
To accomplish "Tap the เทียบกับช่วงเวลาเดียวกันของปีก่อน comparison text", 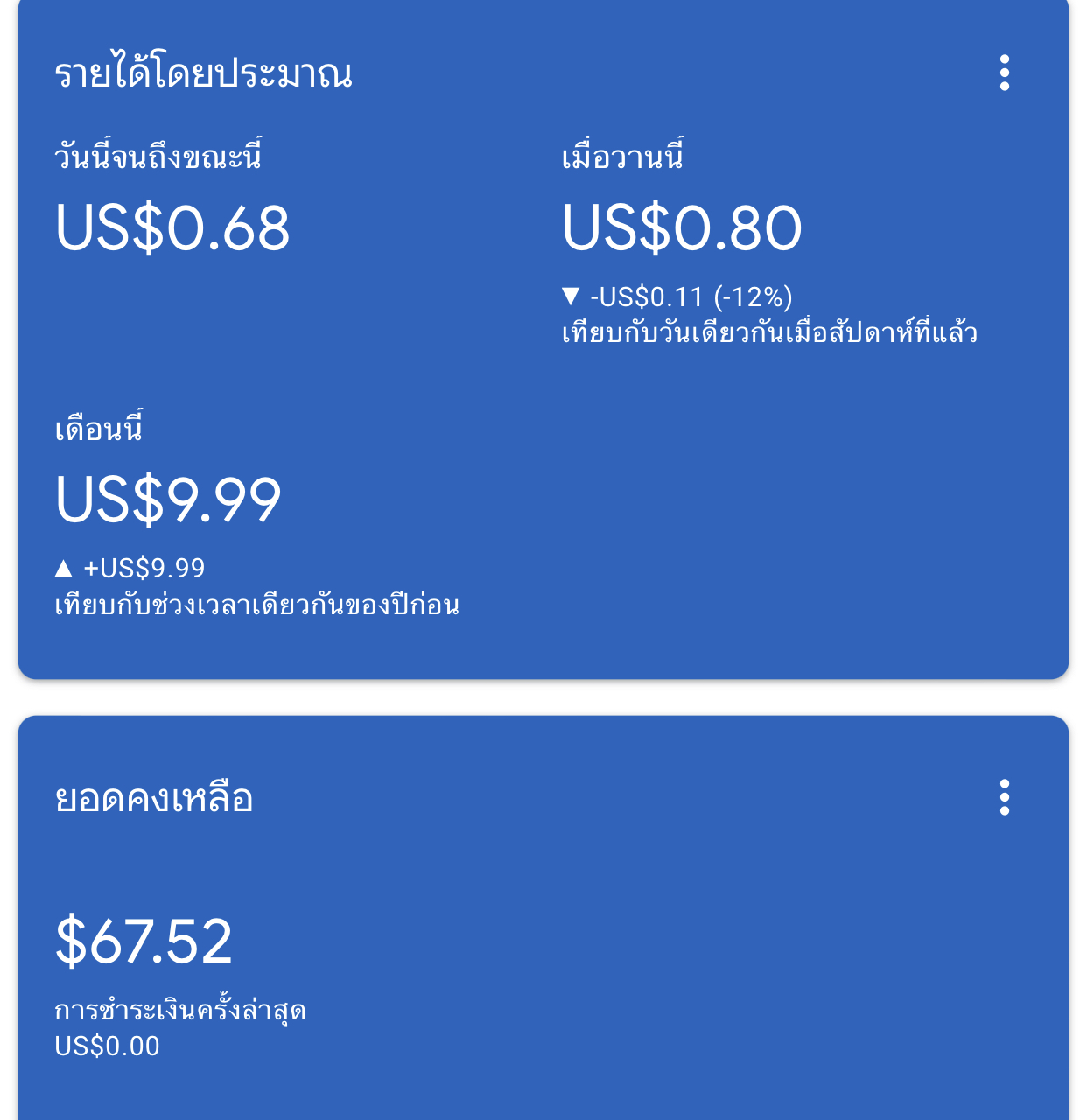I will [256, 605].
